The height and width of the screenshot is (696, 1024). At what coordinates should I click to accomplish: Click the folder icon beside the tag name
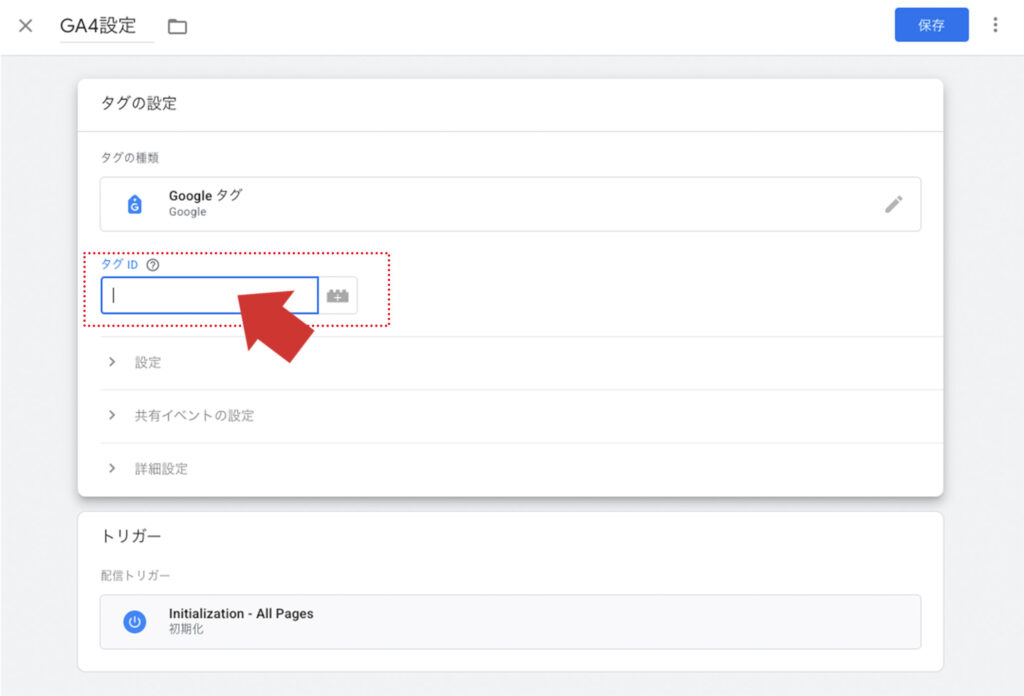coord(177,27)
